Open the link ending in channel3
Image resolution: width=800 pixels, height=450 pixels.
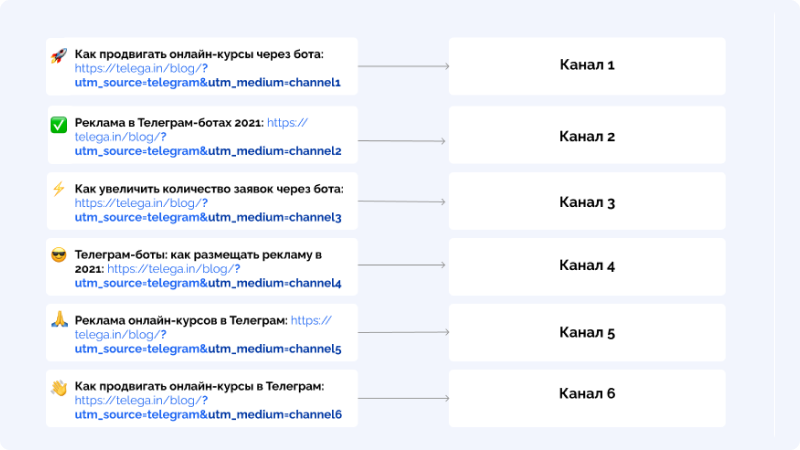(x=208, y=210)
